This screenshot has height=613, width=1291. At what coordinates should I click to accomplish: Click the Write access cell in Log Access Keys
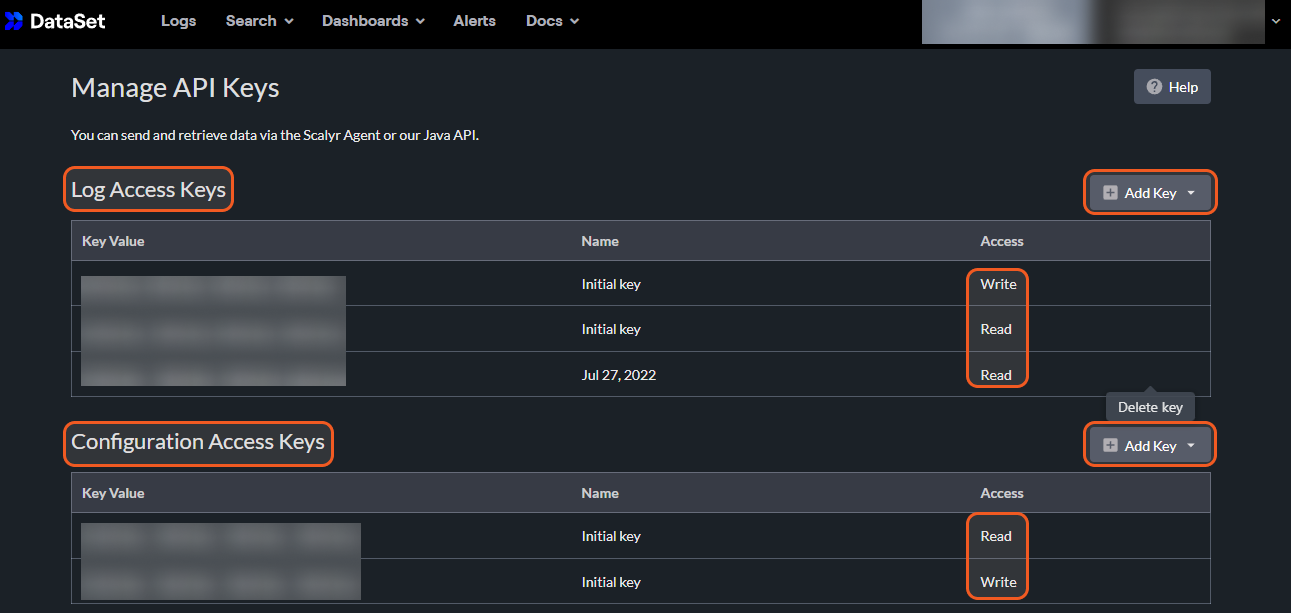[998, 284]
